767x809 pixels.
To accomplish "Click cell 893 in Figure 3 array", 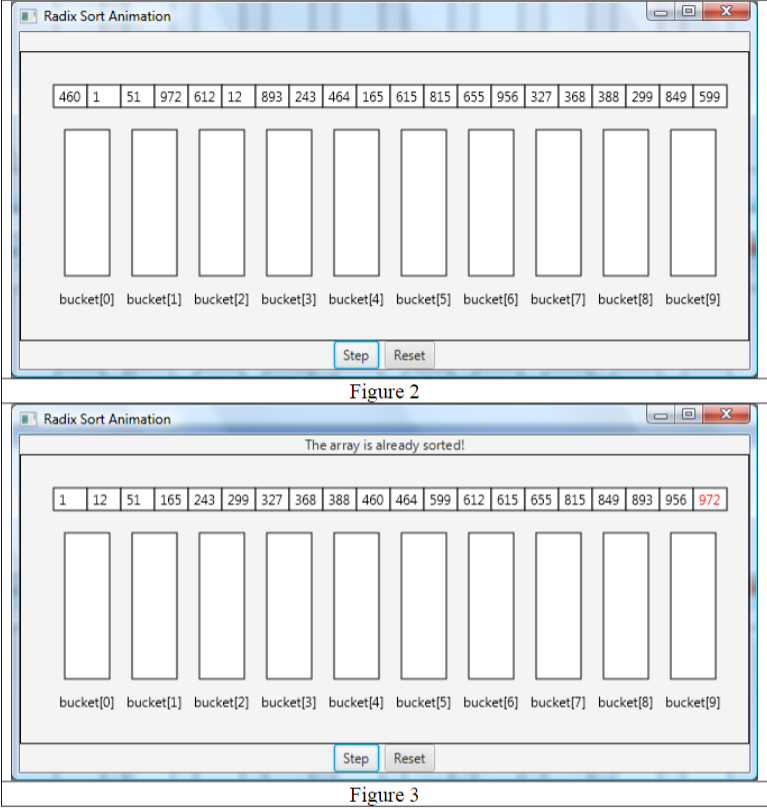I will click(642, 499).
